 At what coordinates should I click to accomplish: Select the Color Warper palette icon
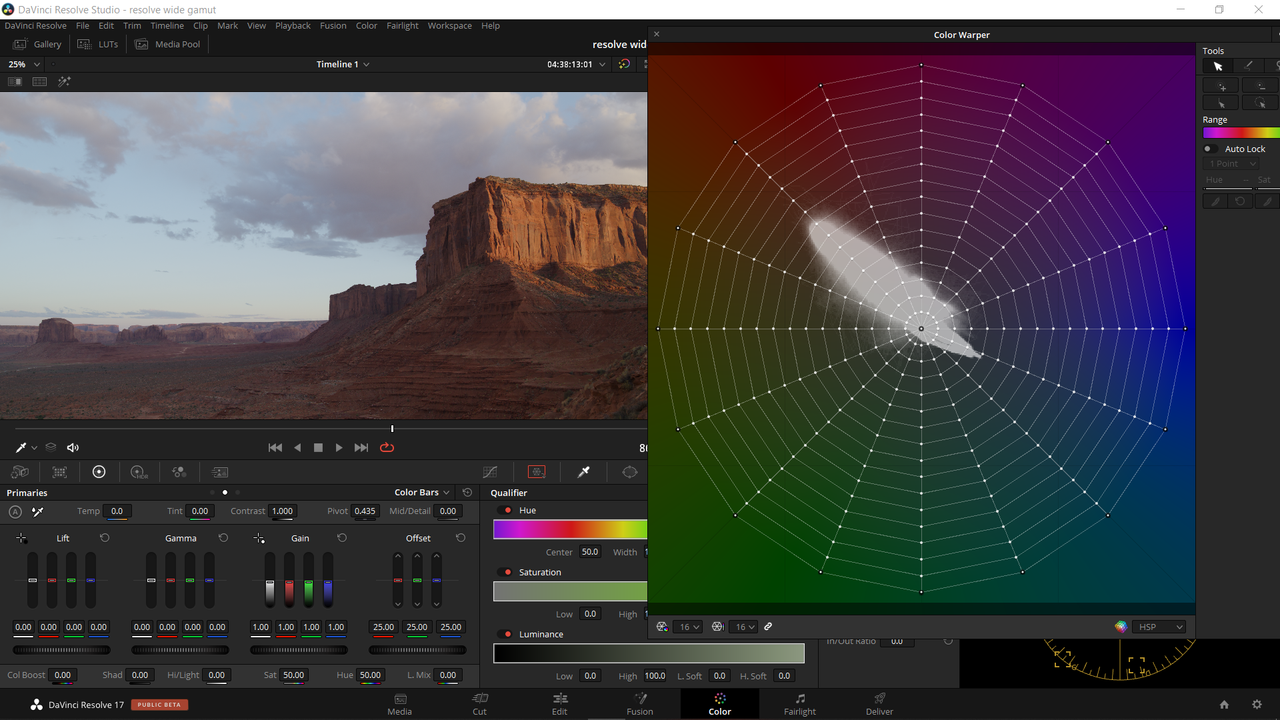[537, 472]
